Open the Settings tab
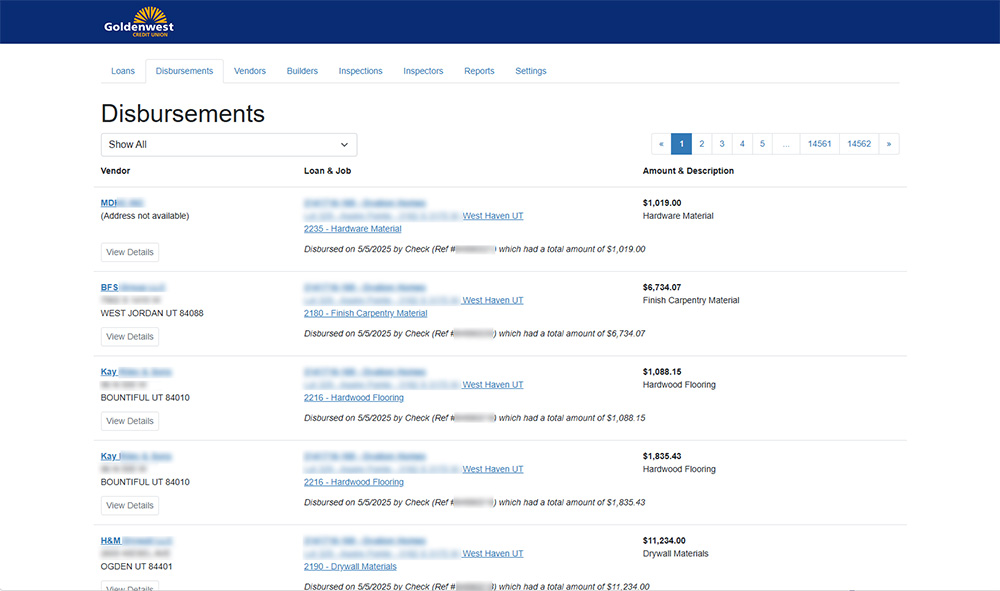Screen dimensions: 1000x591 point(531,71)
